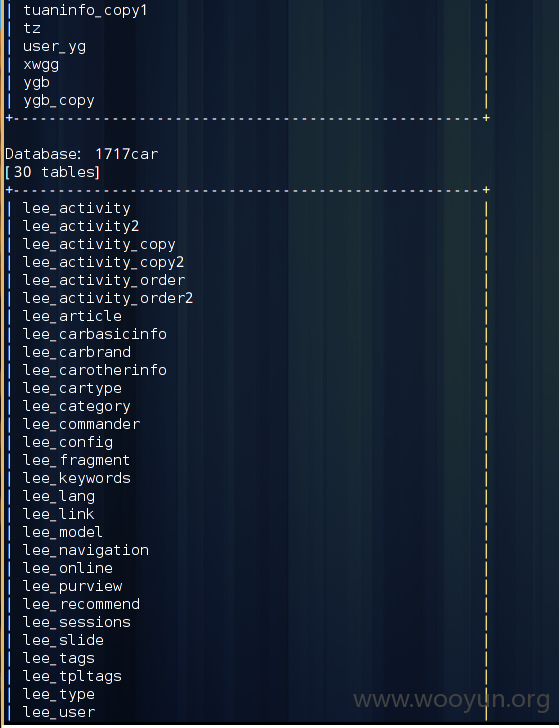Select the xwgg table name
559x728 pixels.
pyautogui.click(x=41, y=65)
